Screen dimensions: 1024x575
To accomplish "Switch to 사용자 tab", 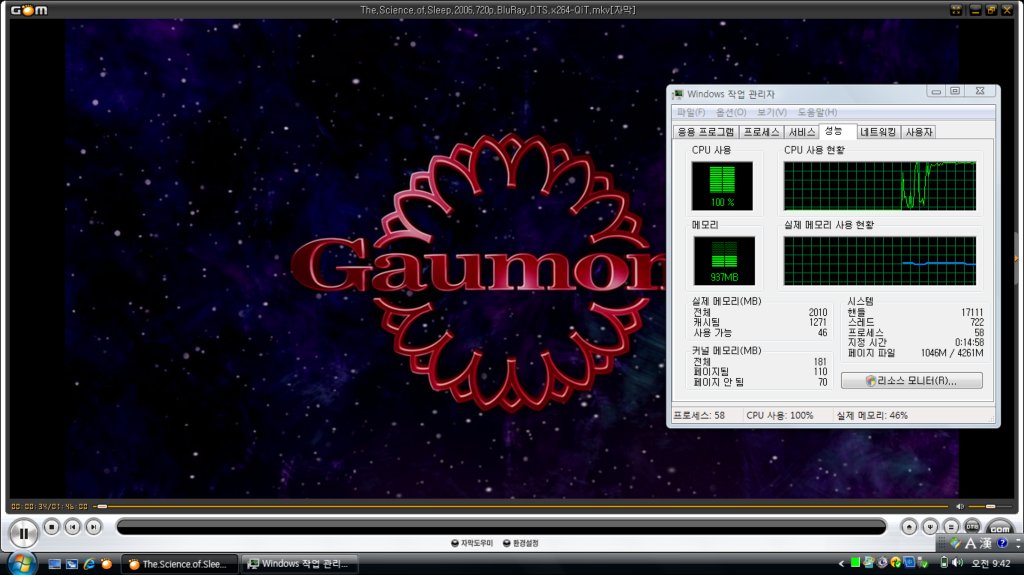I will 918,132.
